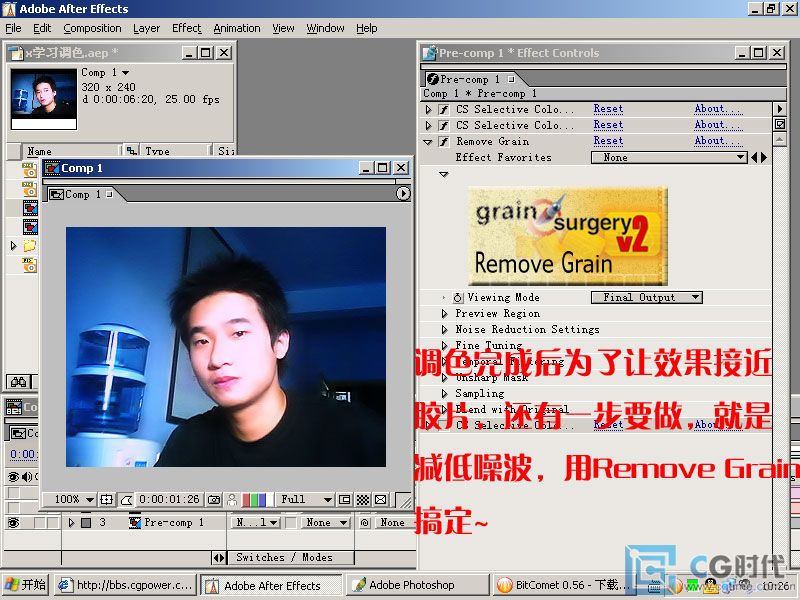Screen dimensions: 800x600
Task: Reset the first CS Selective Color effect
Action: [608, 109]
